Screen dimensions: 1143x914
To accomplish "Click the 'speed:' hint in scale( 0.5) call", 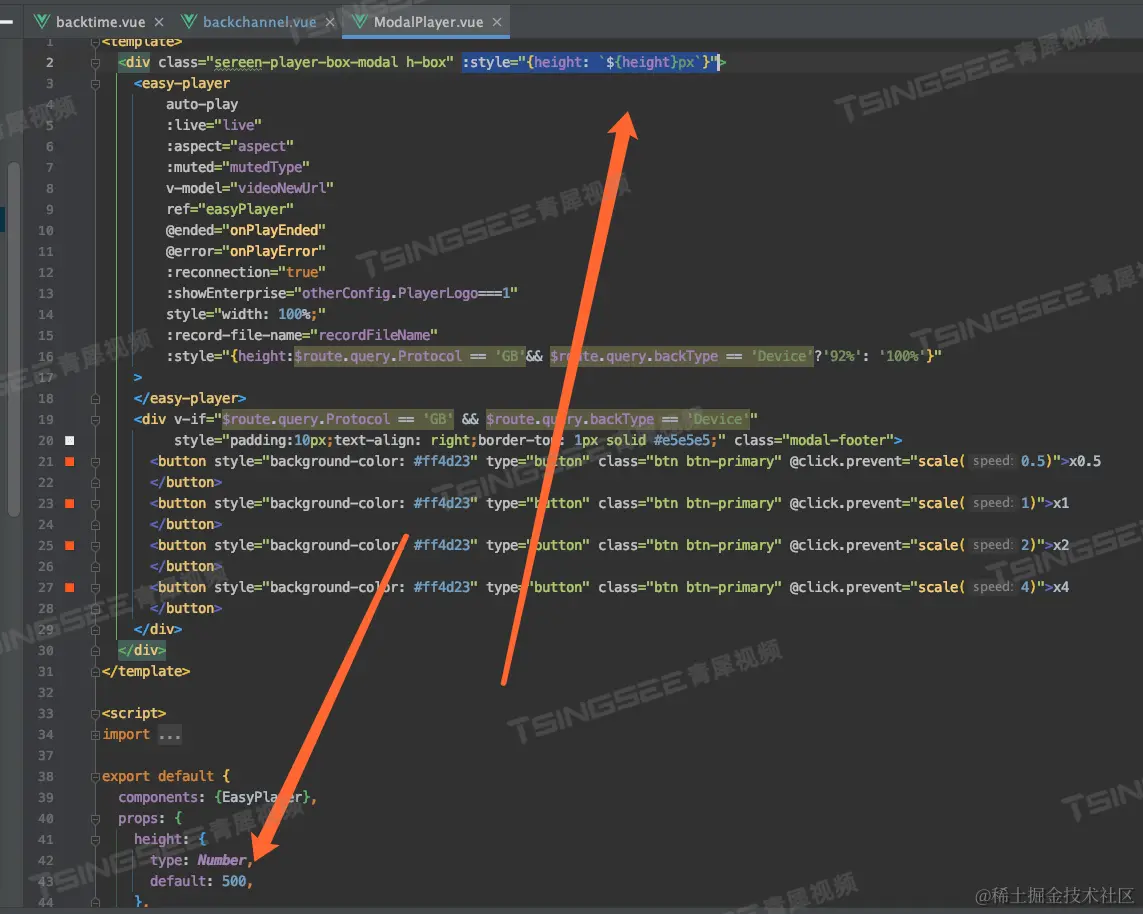I will coord(992,461).
